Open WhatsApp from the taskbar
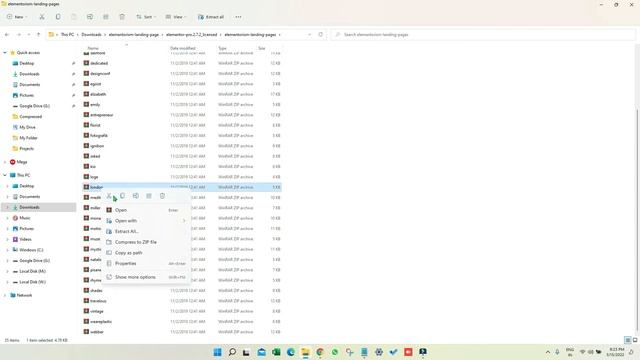This screenshot has width=640, height=360. [335, 352]
